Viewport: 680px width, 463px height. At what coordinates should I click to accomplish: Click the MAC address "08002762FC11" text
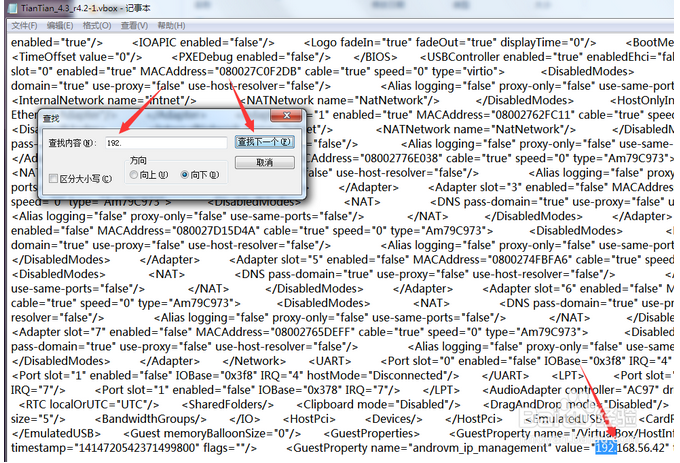coord(533,115)
